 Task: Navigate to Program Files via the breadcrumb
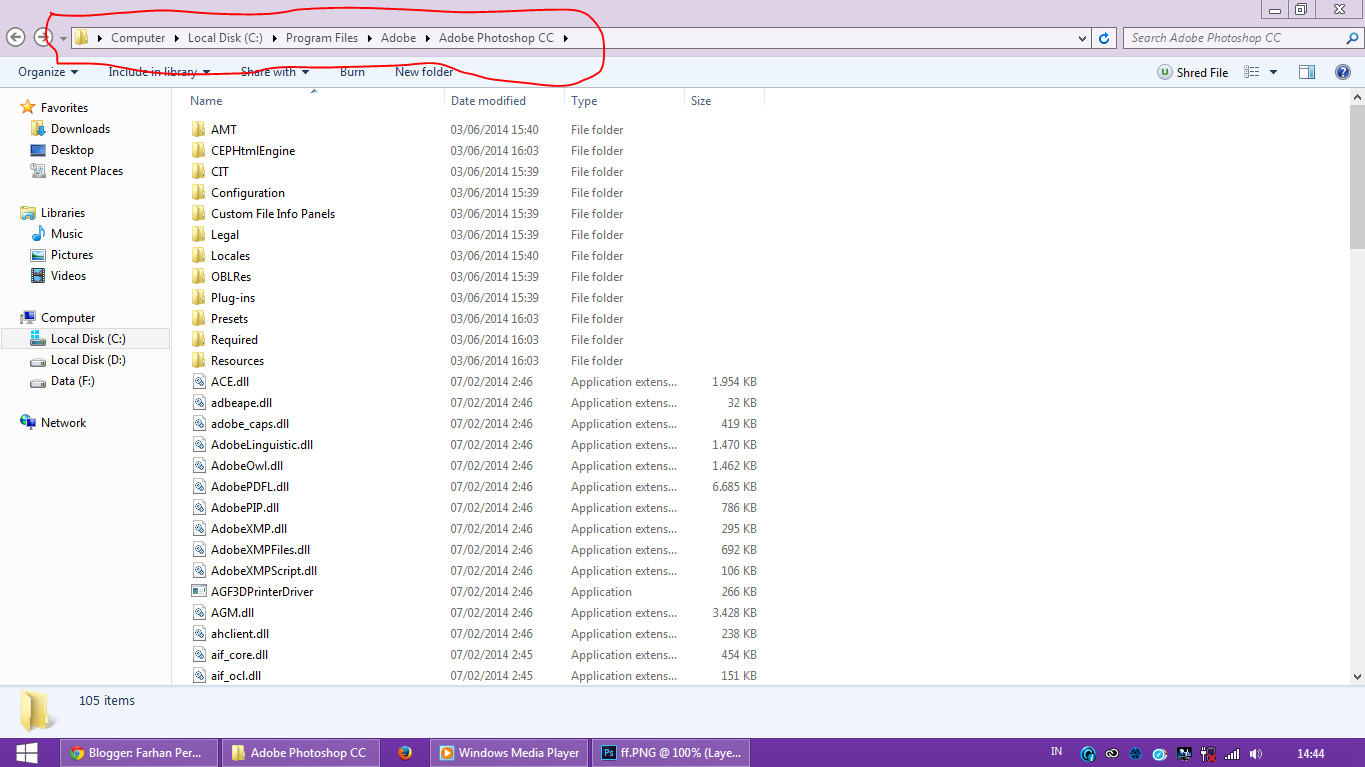pos(321,38)
